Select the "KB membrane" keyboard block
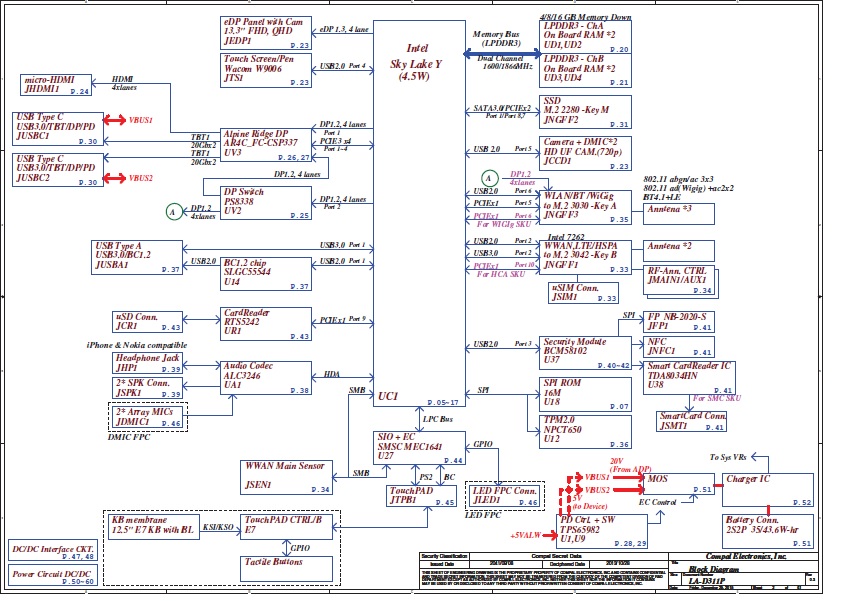This screenshot has width=851, height=601. [x=154, y=526]
